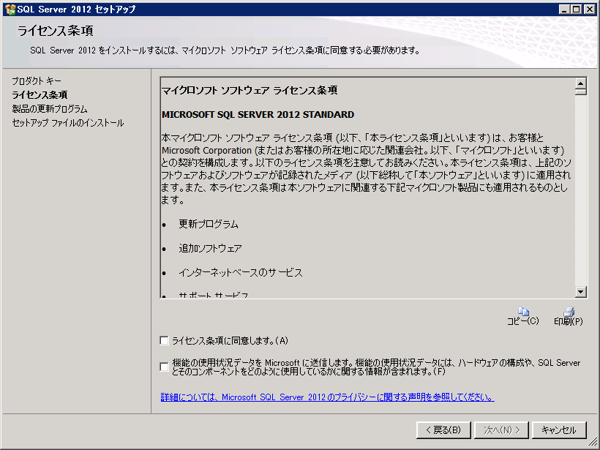This screenshot has width=600, height=450.
Task: Click the license text scrollbar down arrow
Action: [x=580, y=292]
